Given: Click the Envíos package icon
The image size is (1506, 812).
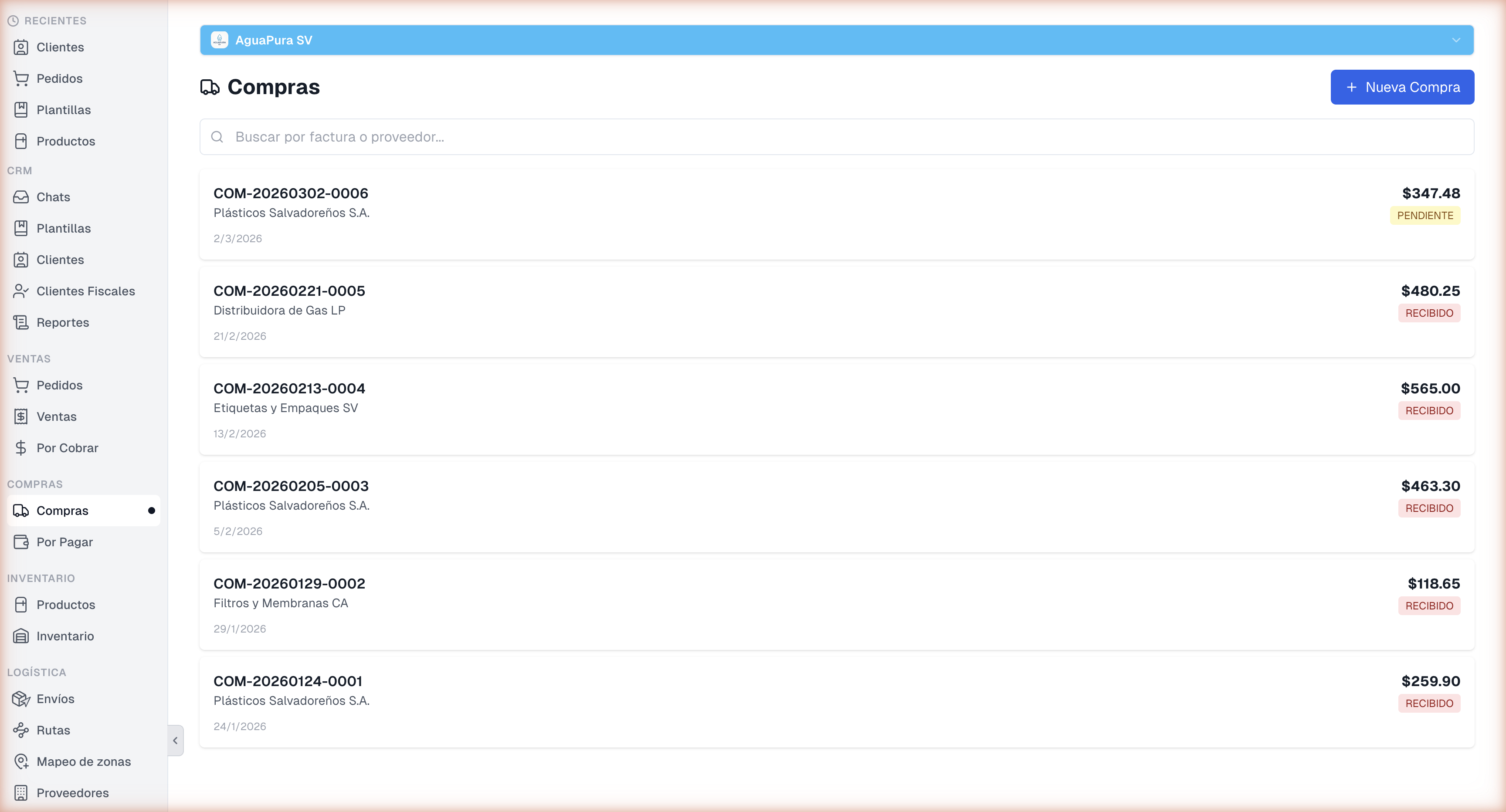Looking at the screenshot, I should (21, 699).
